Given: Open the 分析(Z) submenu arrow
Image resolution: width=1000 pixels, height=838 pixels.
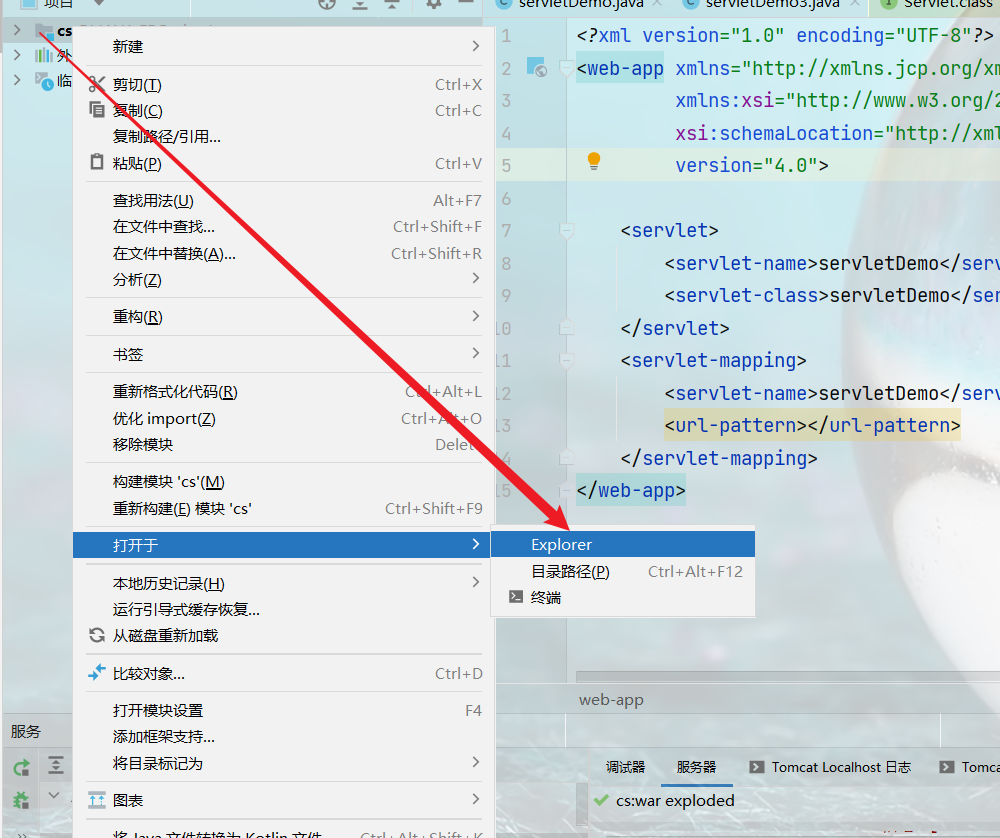Looking at the screenshot, I should (x=476, y=278).
